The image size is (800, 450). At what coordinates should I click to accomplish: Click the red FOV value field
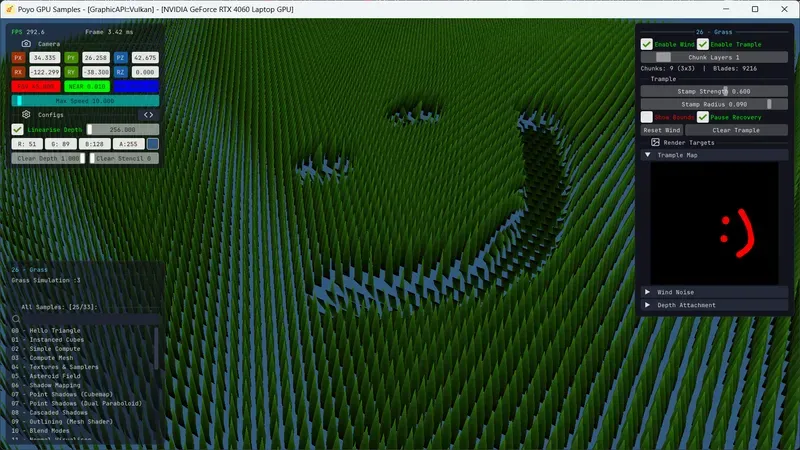(36, 86)
